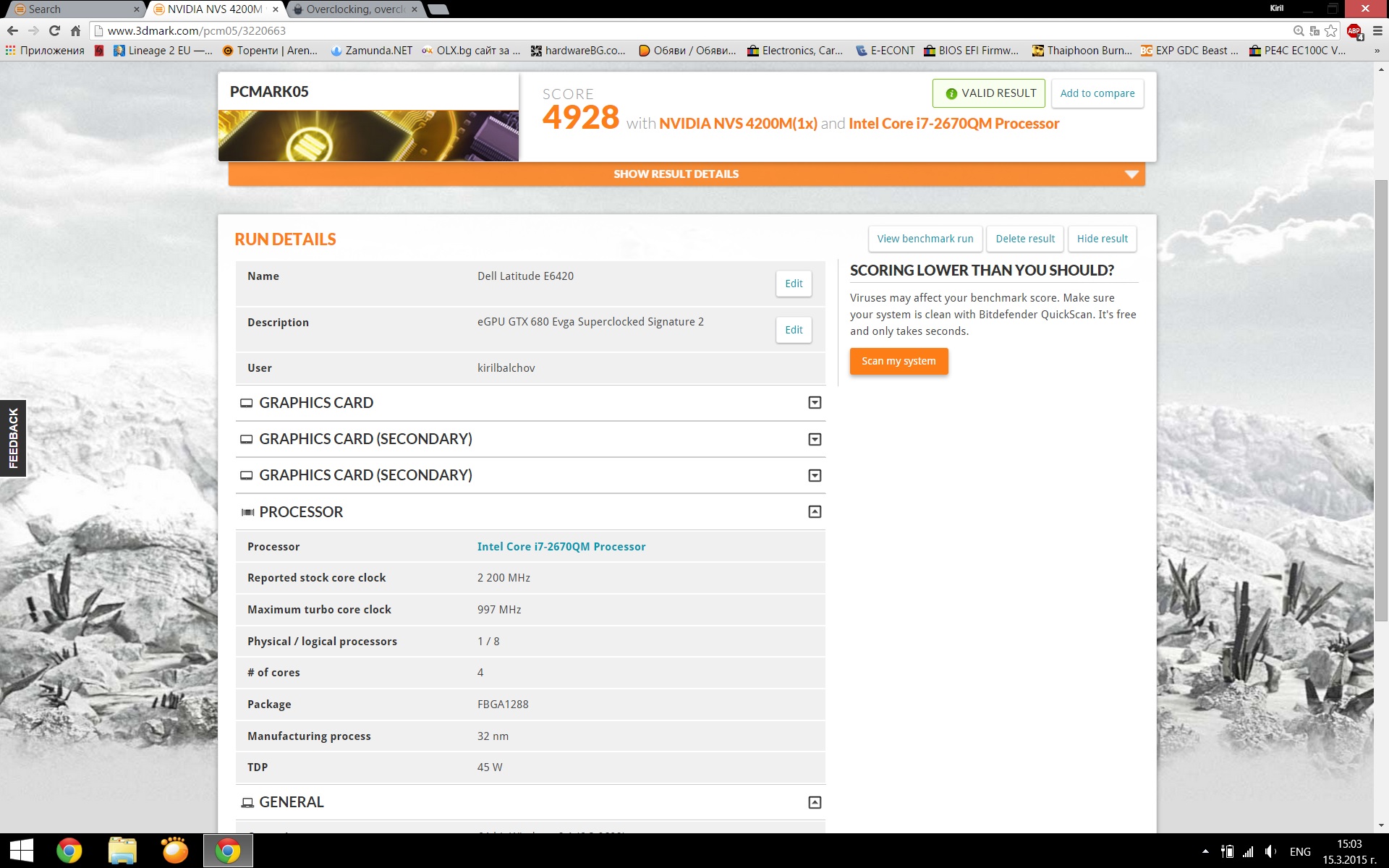Open the orange media app in taskbar
The width and height of the screenshot is (1389, 868).
tap(174, 851)
